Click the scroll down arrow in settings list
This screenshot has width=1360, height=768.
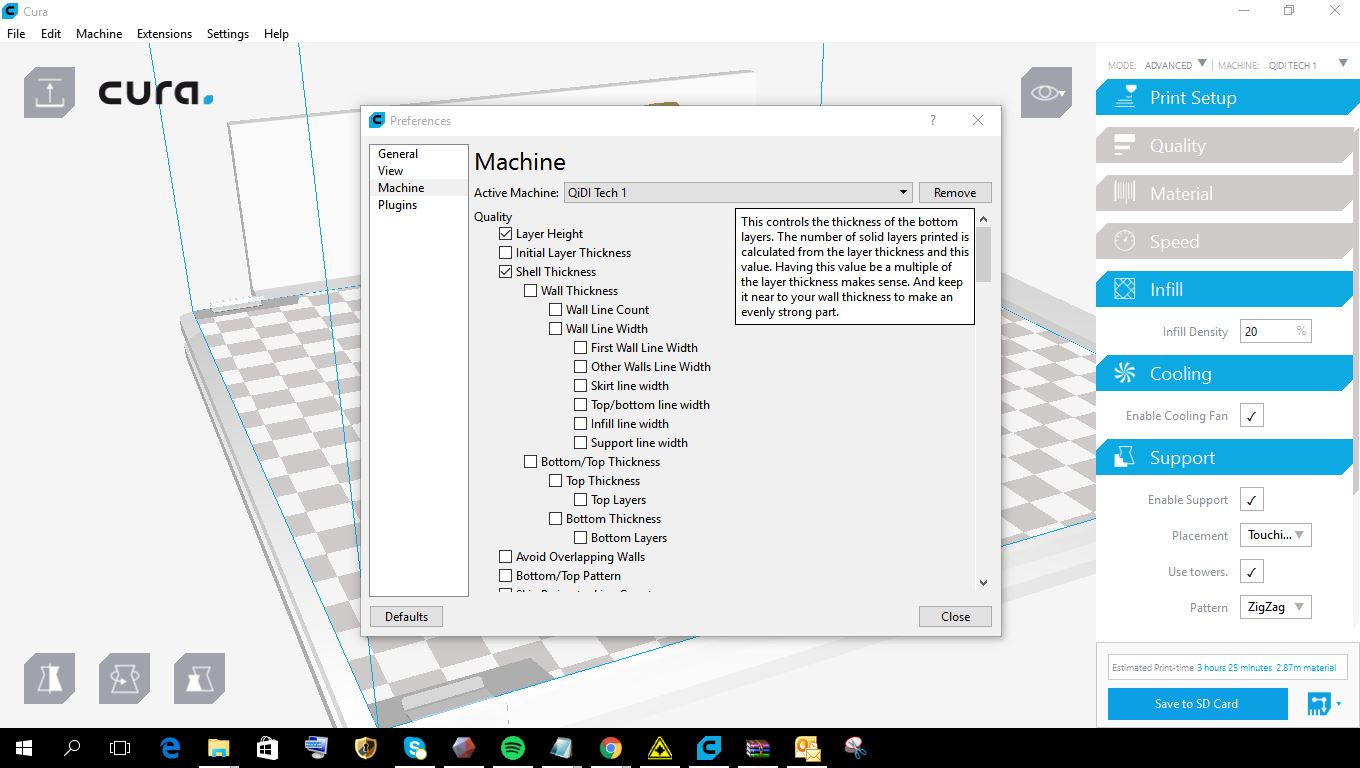pyautogui.click(x=983, y=582)
